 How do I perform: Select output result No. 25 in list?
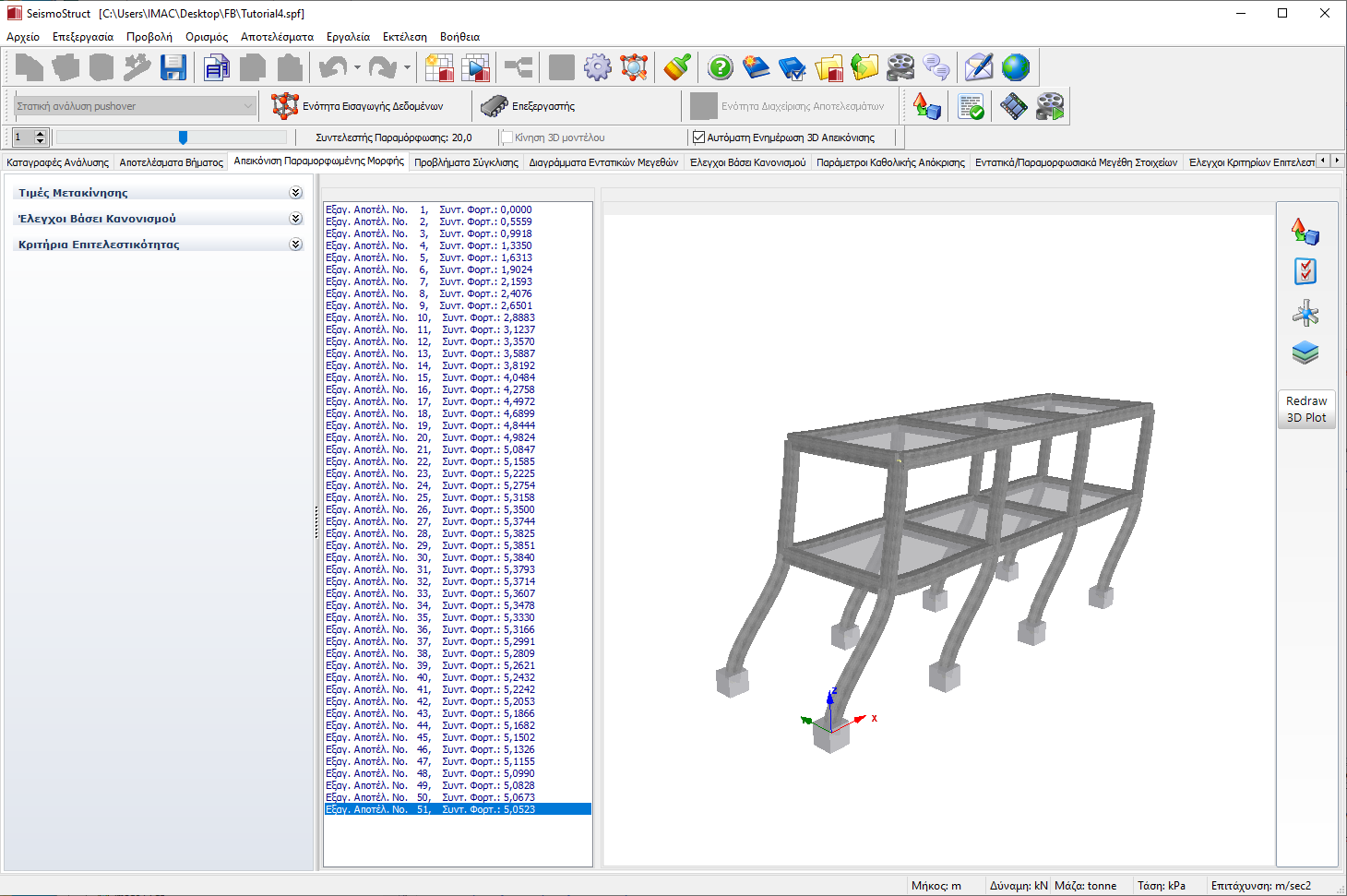coord(430,497)
